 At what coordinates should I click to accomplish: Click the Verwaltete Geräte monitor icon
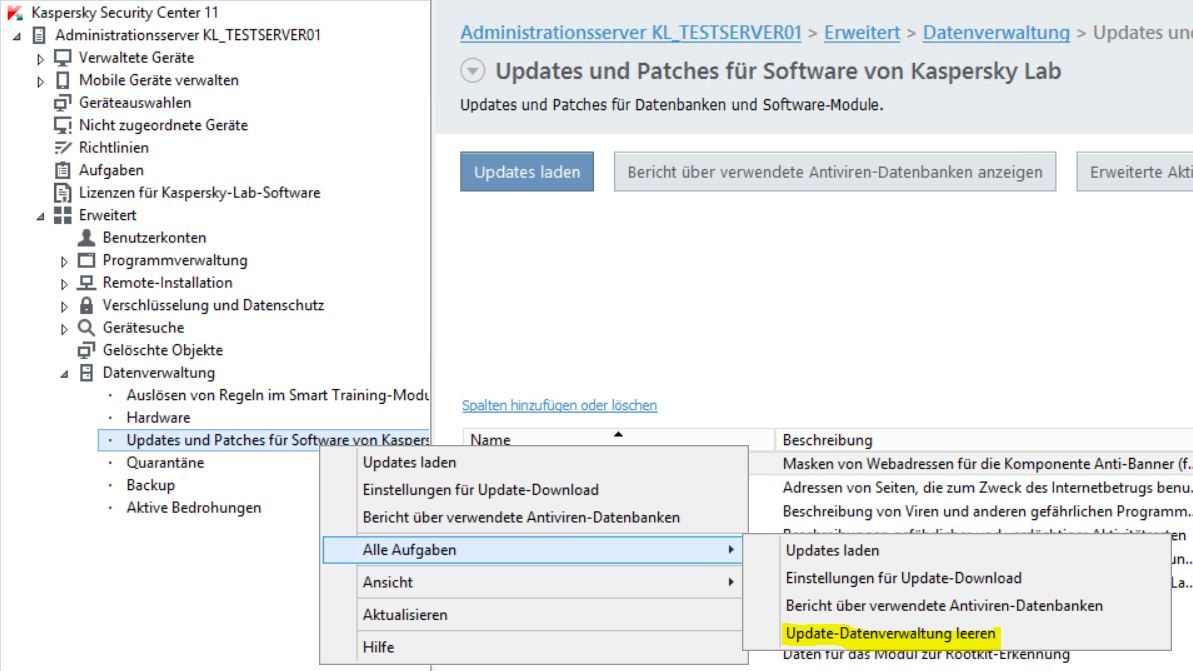(x=63, y=58)
